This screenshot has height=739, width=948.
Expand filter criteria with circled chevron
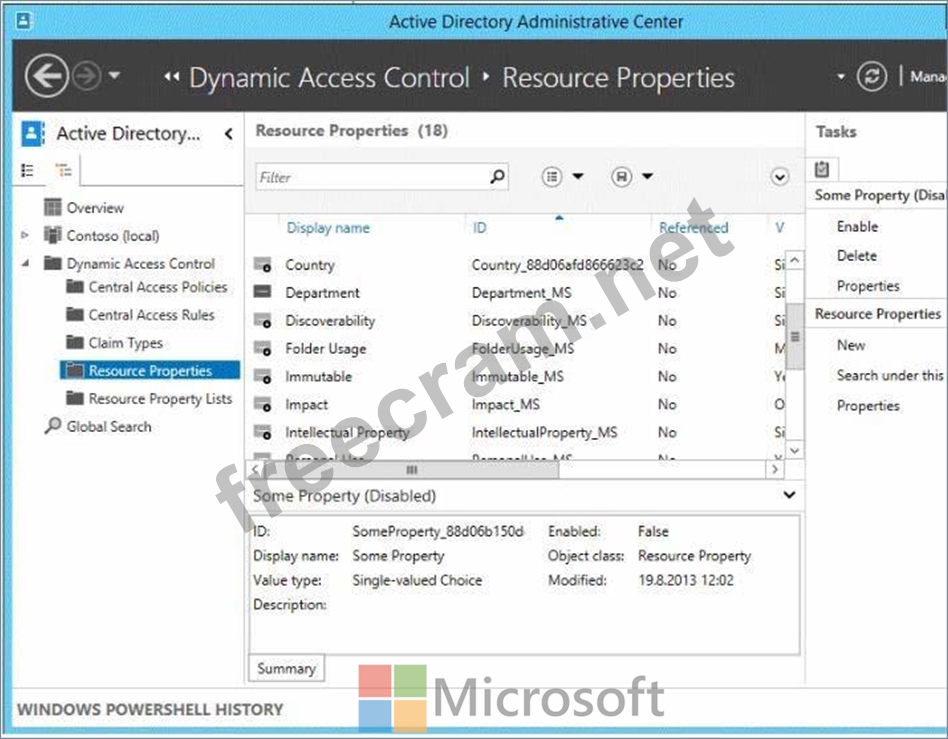click(780, 177)
